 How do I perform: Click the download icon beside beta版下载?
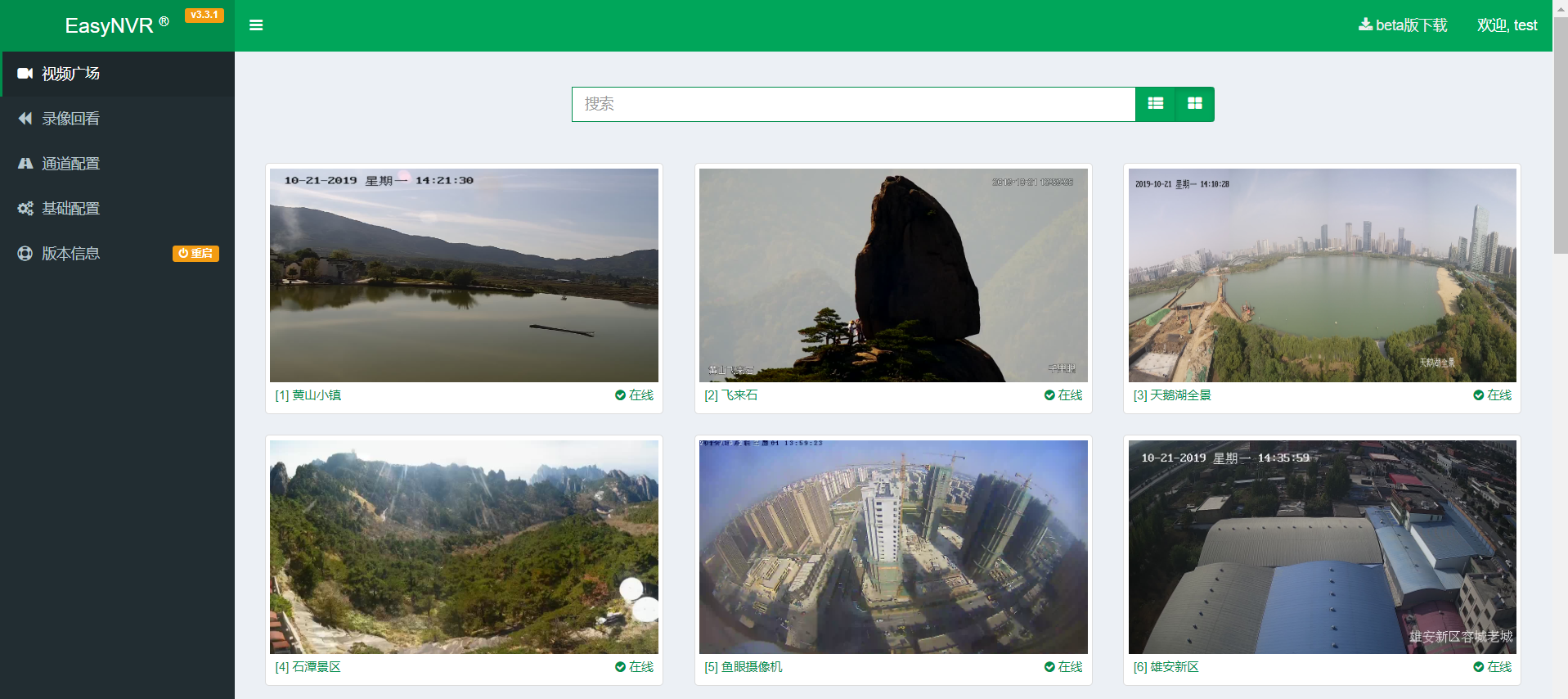1365,25
